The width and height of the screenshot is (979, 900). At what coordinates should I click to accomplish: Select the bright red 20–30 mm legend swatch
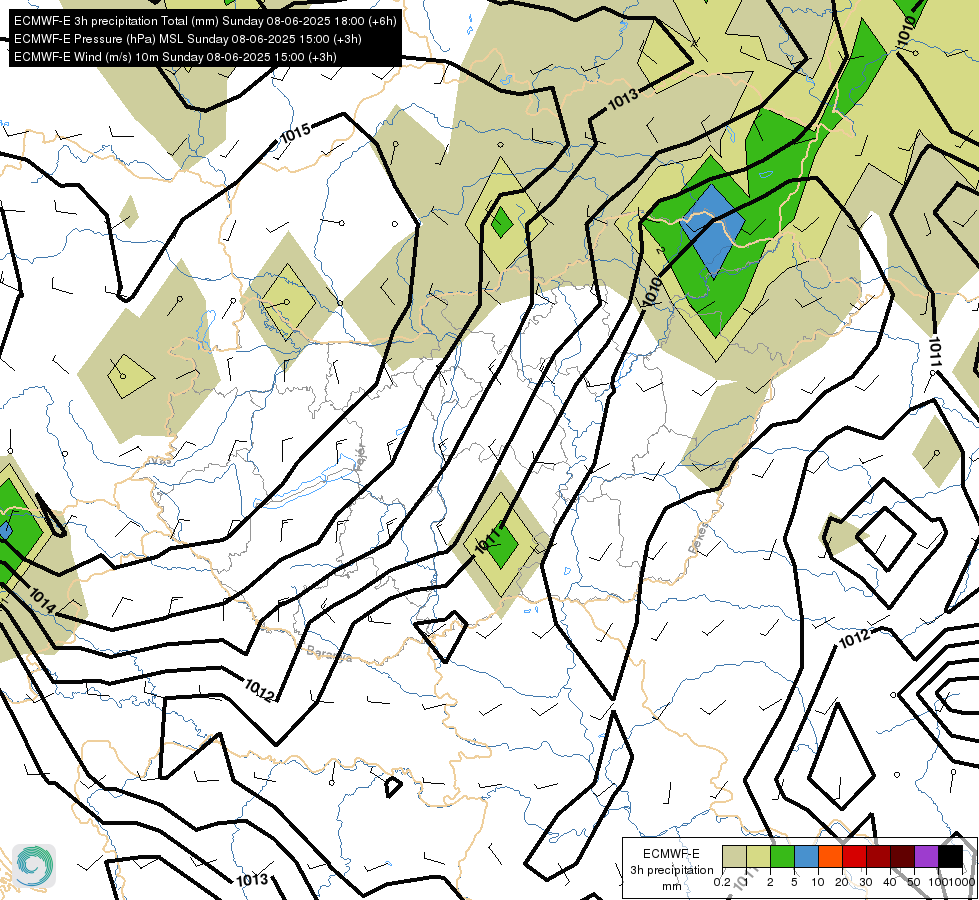pyautogui.click(x=854, y=856)
